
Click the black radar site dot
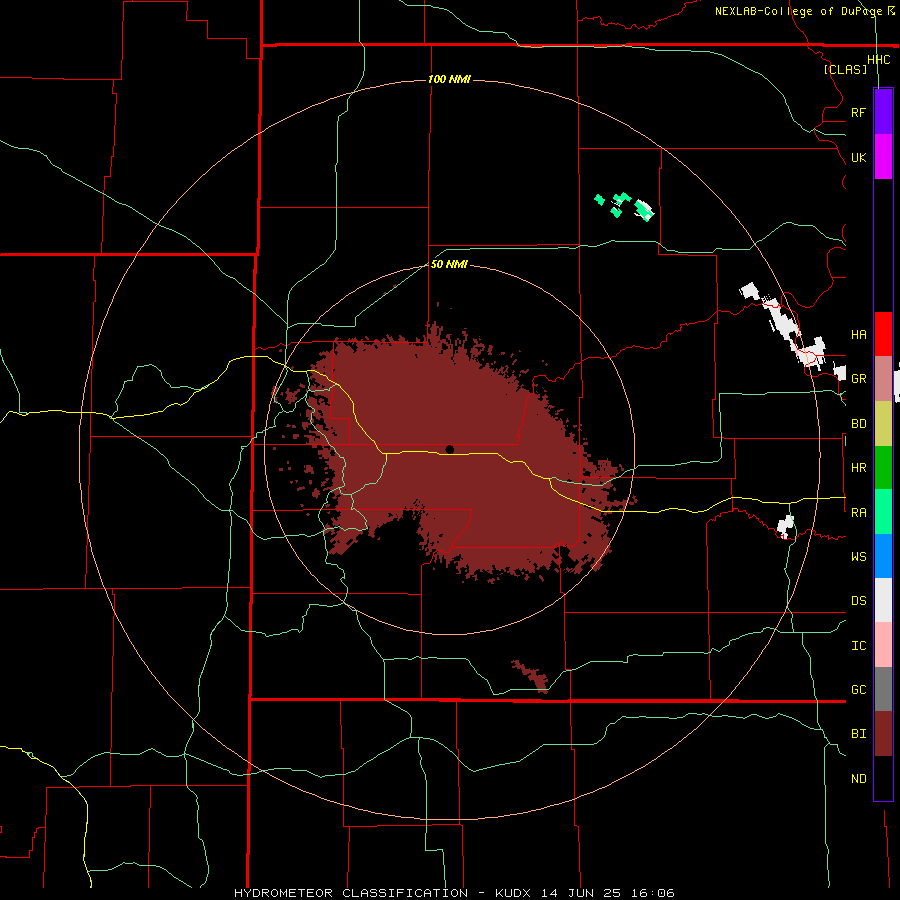[449, 449]
